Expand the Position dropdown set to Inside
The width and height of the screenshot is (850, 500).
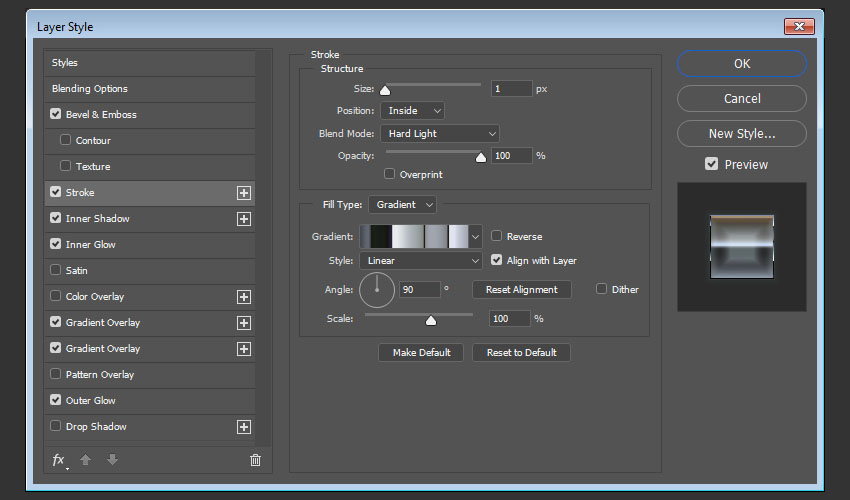[x=412, y=111]
